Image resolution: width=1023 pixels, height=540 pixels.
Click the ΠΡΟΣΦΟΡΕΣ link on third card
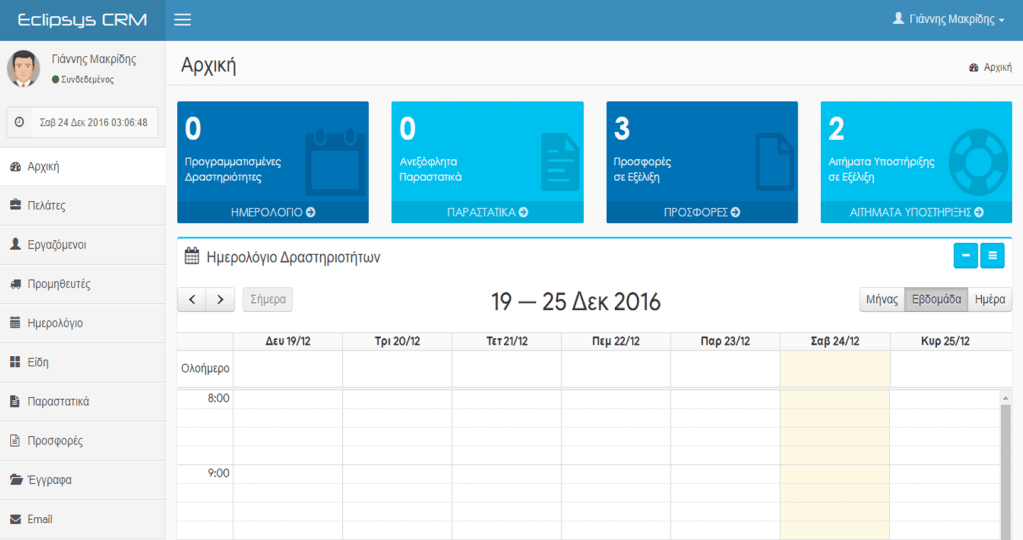[702, 212]
